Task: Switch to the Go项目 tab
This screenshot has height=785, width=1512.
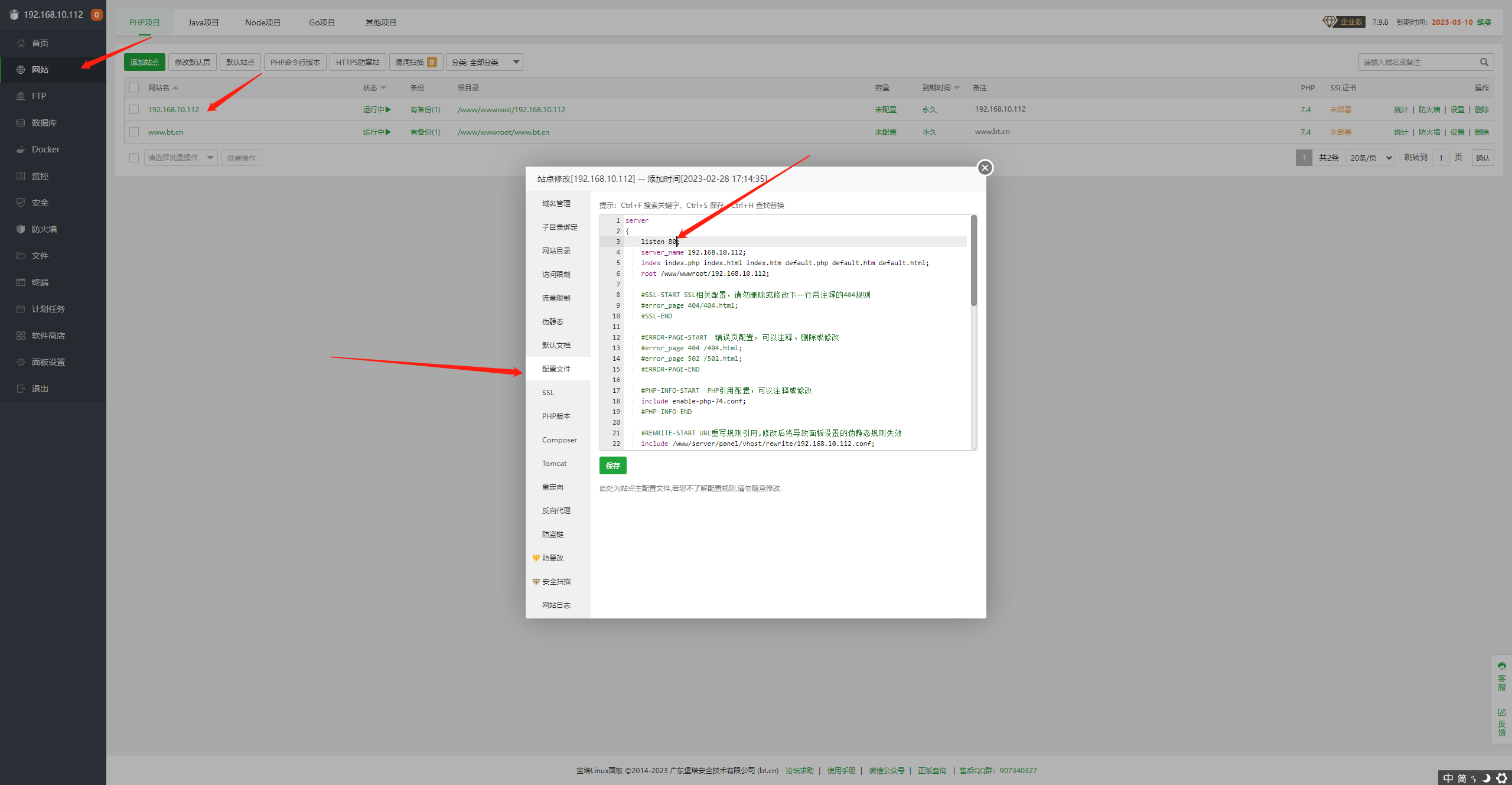Action: point(322,22)
